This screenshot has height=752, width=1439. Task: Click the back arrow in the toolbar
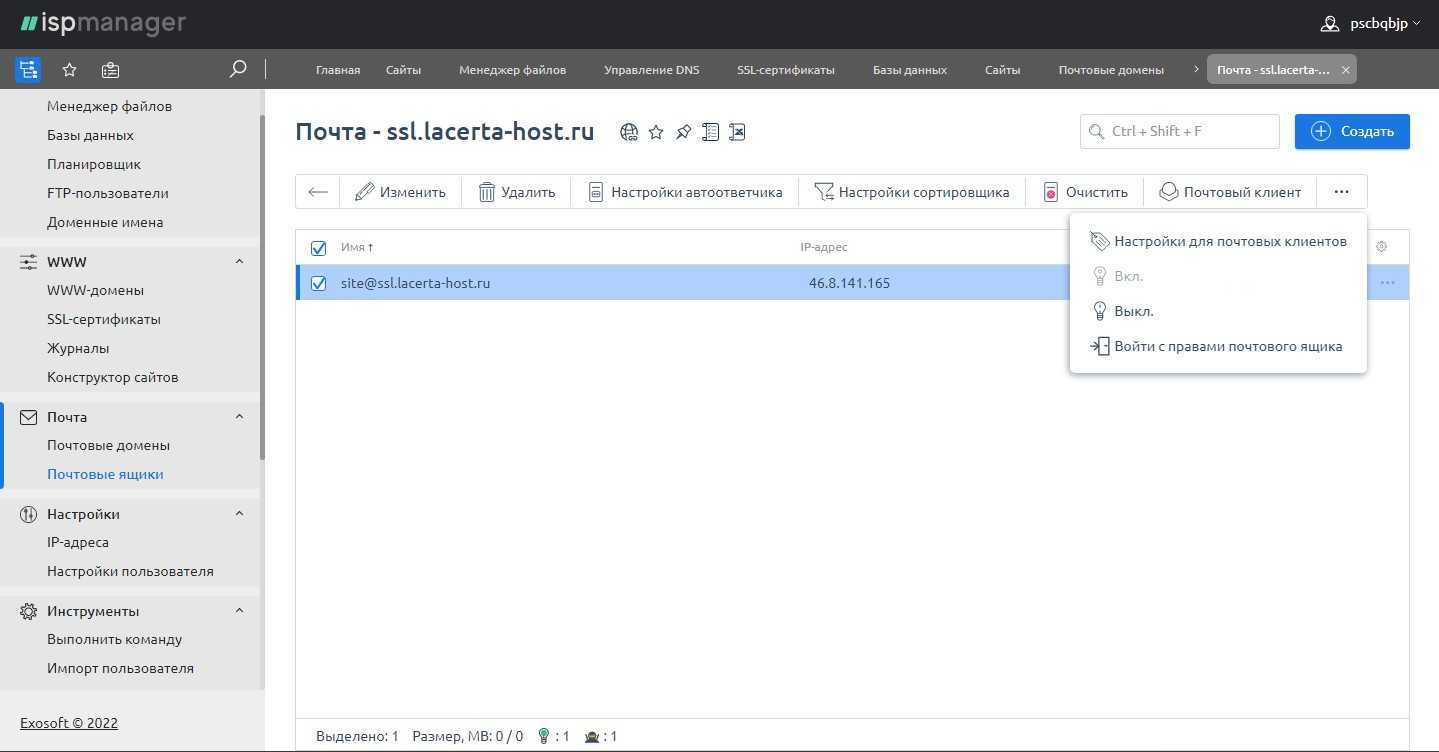coord(318,192)
